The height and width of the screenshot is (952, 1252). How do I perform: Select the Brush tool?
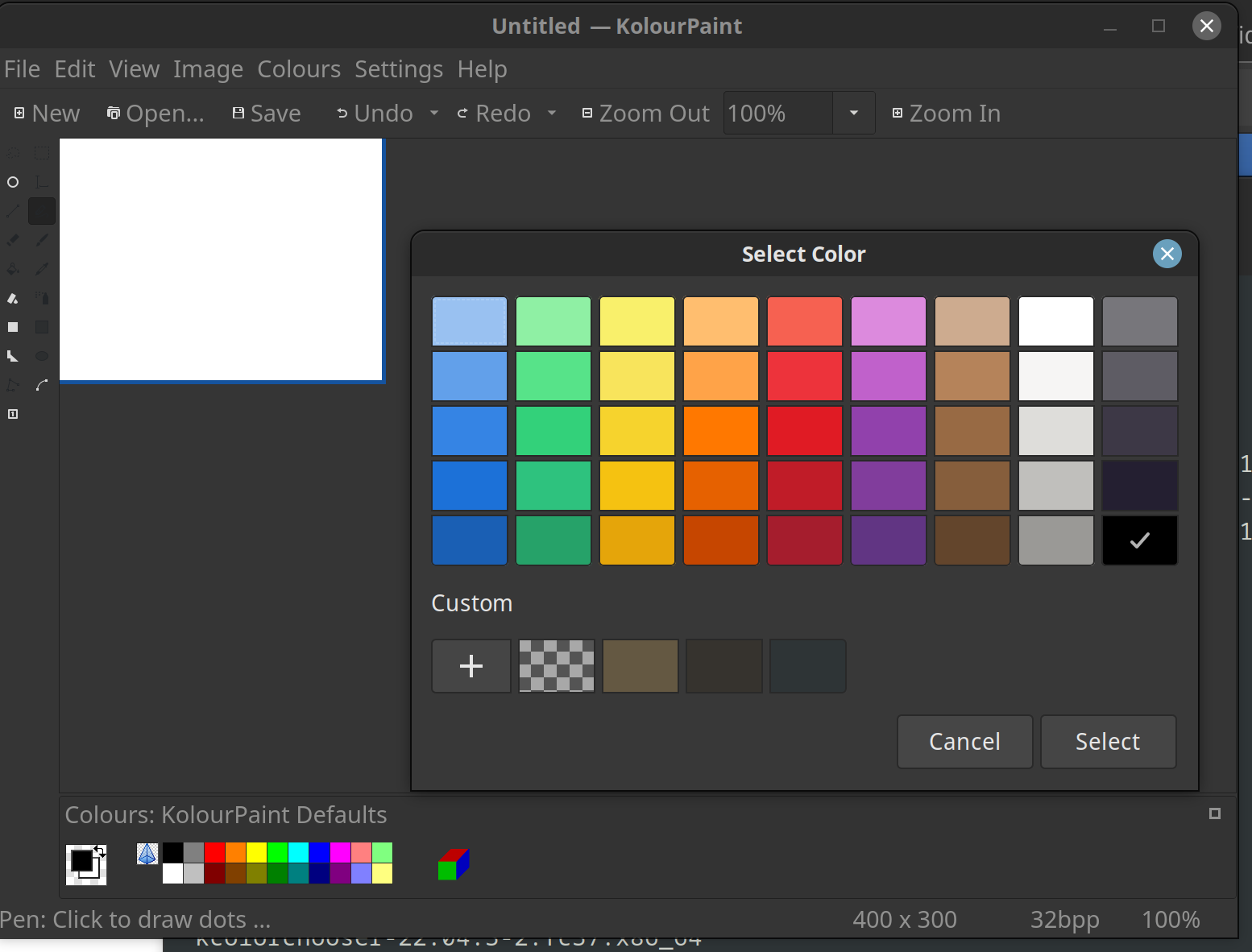click(x=42, y=239)
